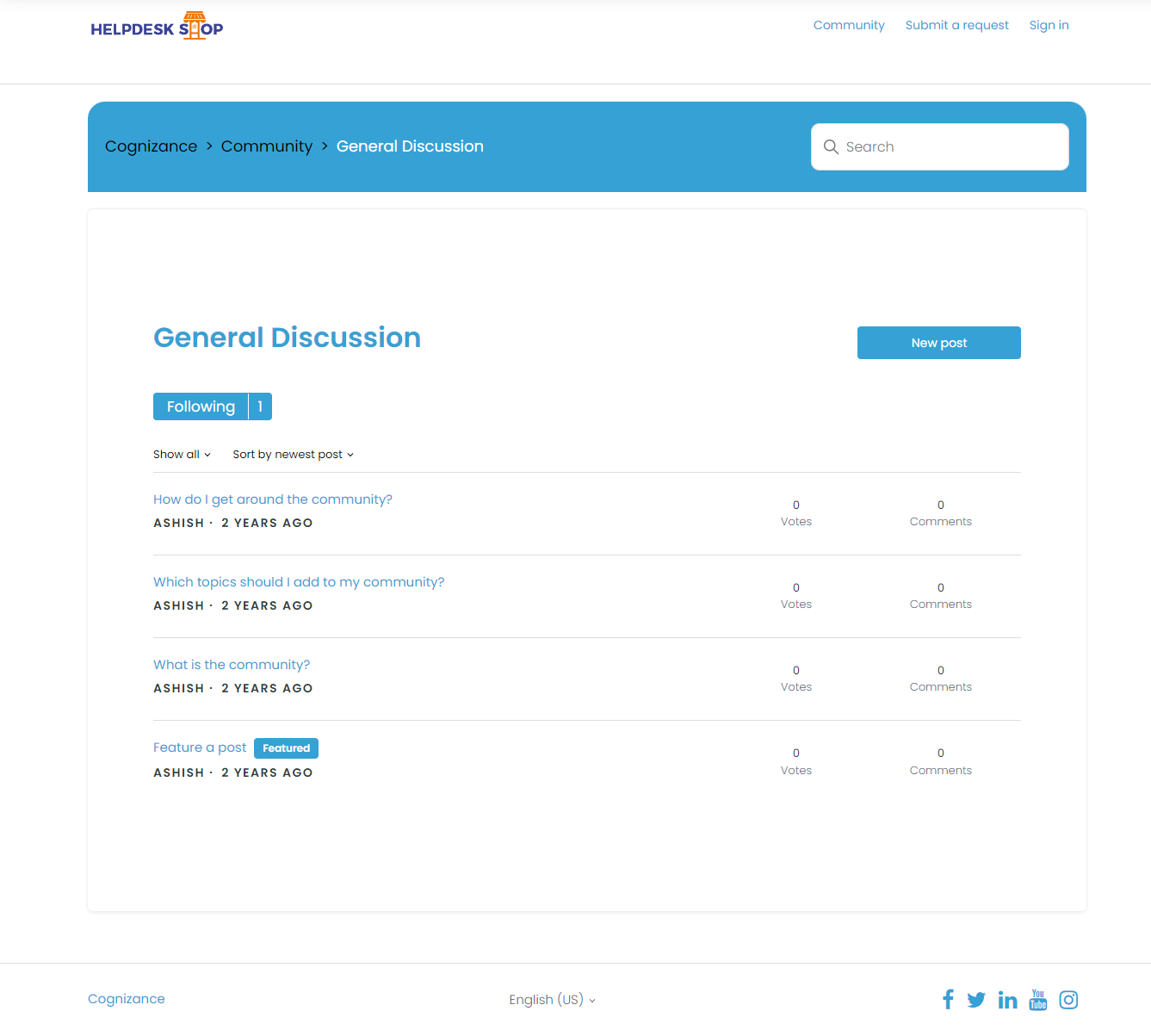1151x1036 pixels.
Task: Open the 'Feature a post' thread
Action: [200, 748]
